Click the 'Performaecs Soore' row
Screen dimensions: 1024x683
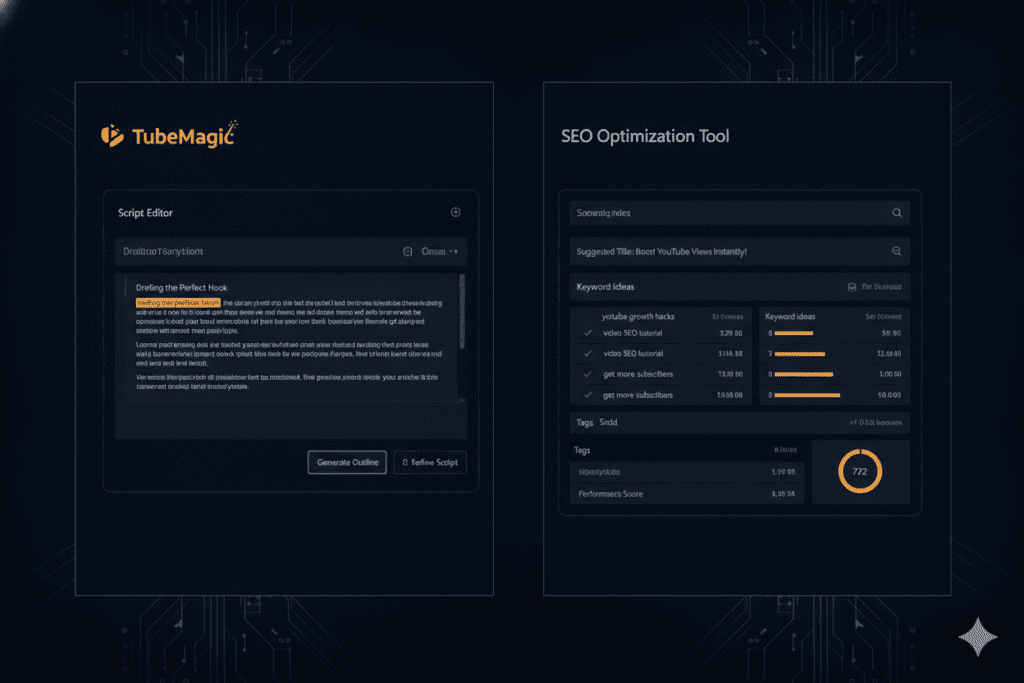(687, 494)
